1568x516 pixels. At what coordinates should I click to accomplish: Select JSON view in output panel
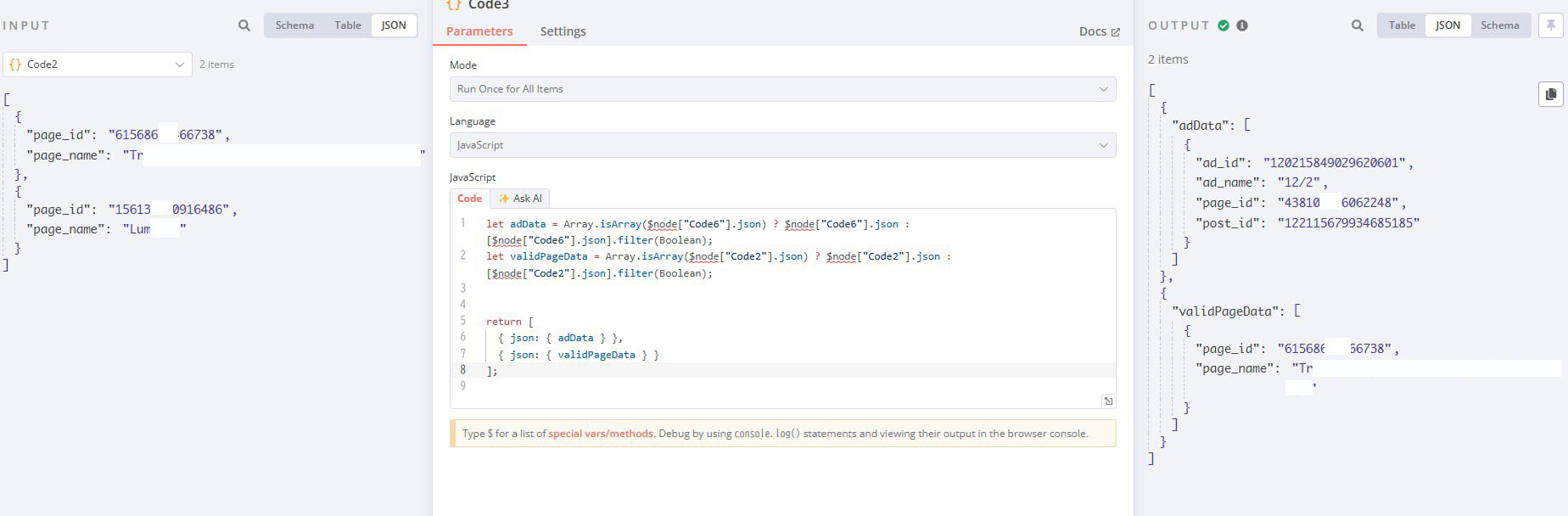click(1448, 25)
